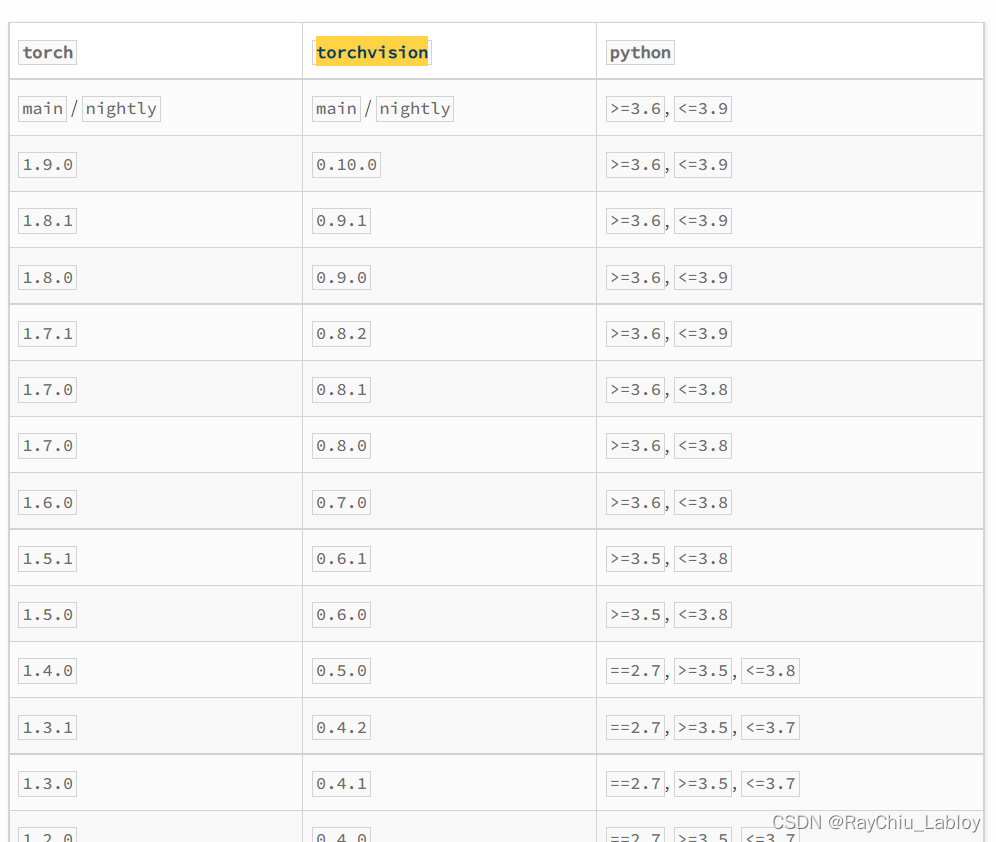Click "<=3.9" in the main / nightly row
This screenshot has width=996, height=842.
click(703, 109)
